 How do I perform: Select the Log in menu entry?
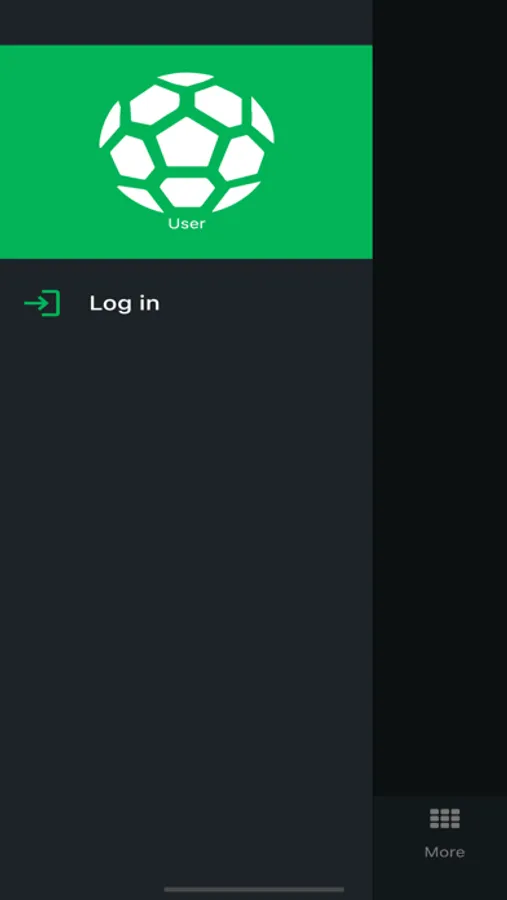click(x=186, y=304)
